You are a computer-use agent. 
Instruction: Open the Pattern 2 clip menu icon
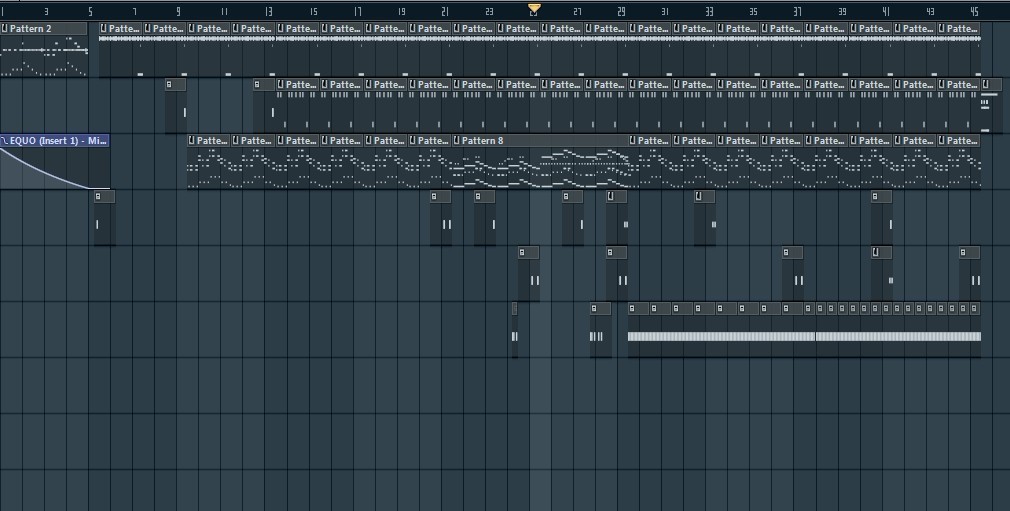click(5, 29)
